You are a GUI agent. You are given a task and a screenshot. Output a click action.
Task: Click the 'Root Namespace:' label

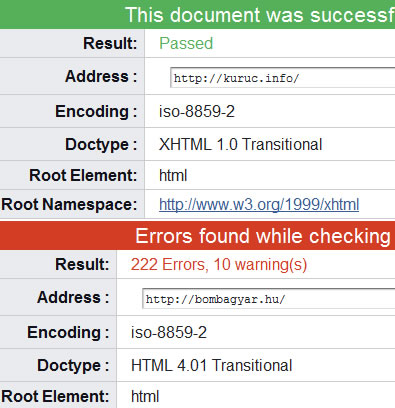point(69,204)
